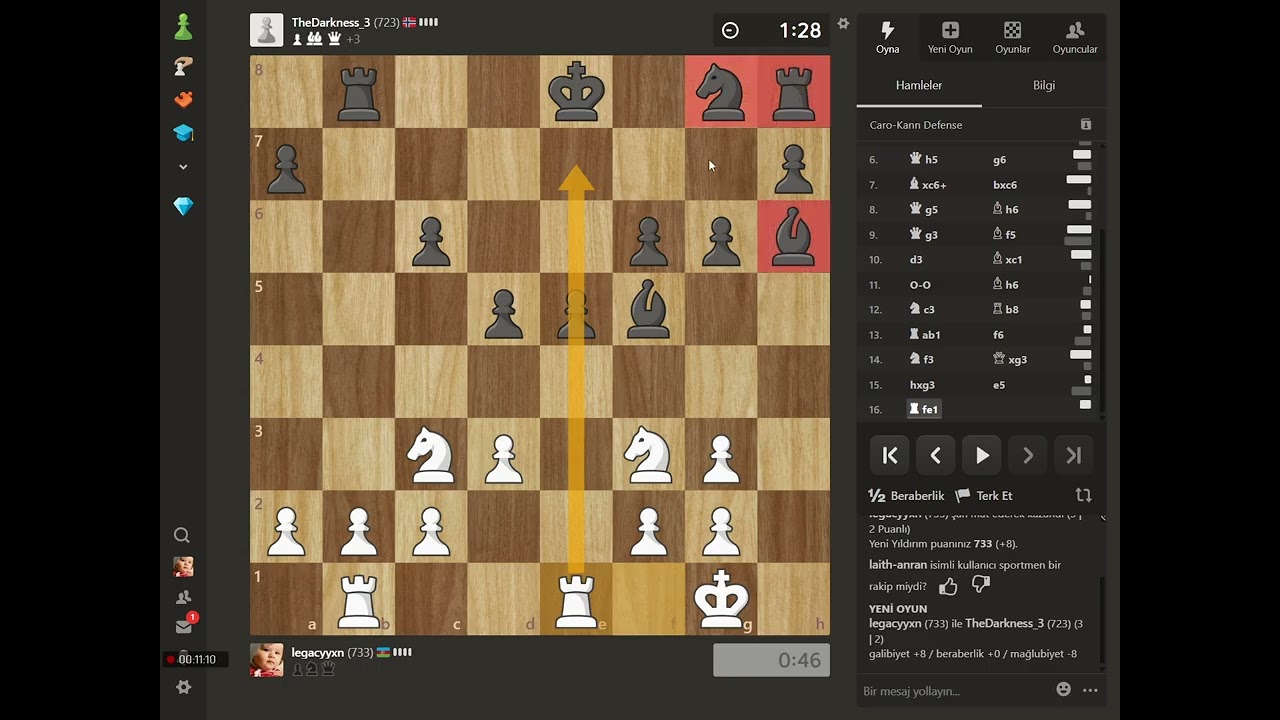Open the puzzles icon in the sidebar

tap(183, 66)
